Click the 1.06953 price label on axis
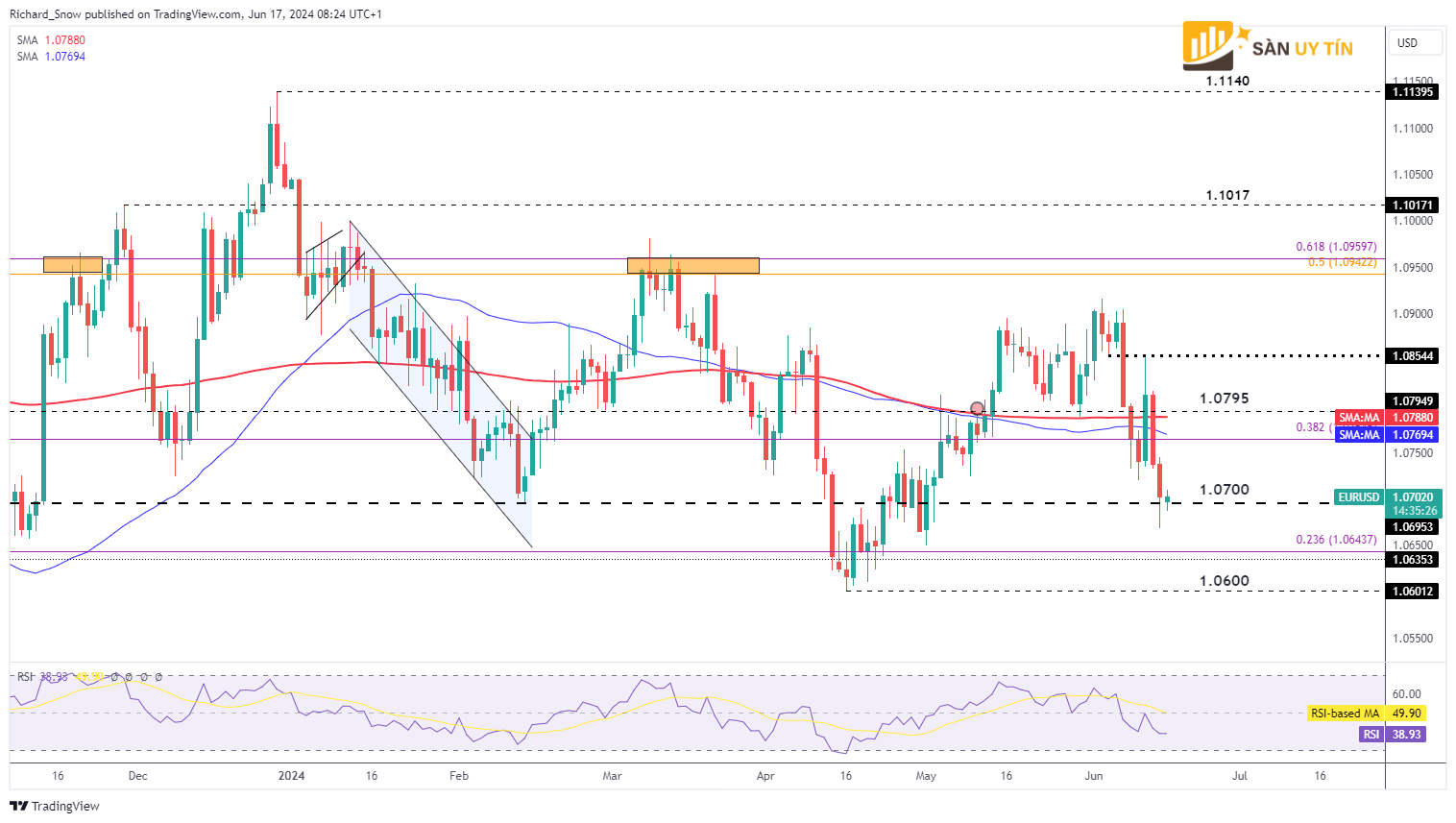 (x=1413, y=527)
